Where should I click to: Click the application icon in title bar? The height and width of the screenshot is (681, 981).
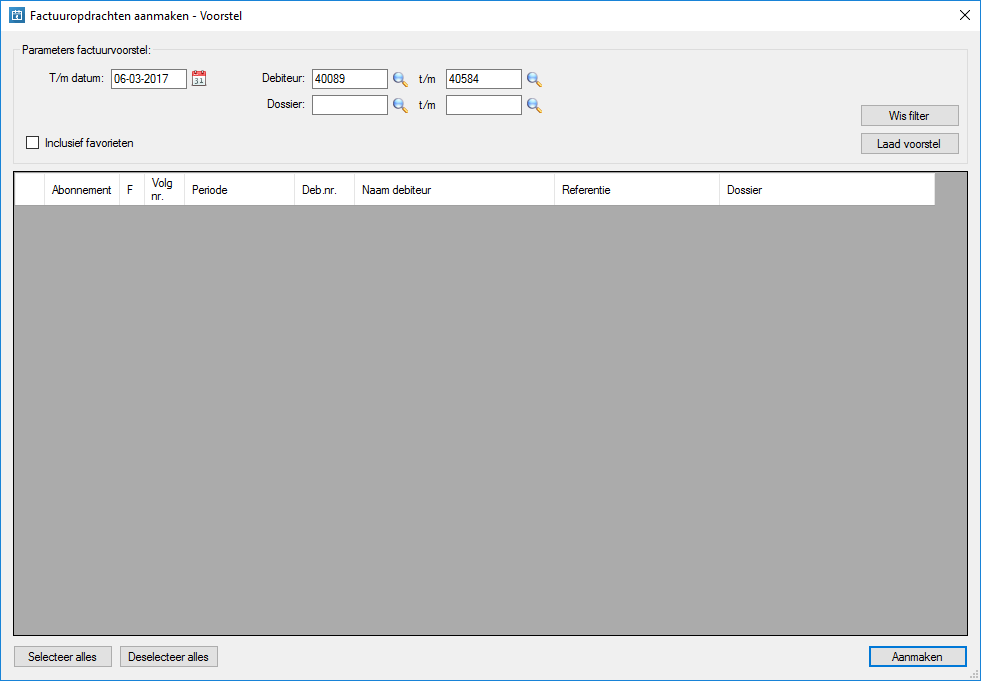pyautogui.click(x=17, y=16)
